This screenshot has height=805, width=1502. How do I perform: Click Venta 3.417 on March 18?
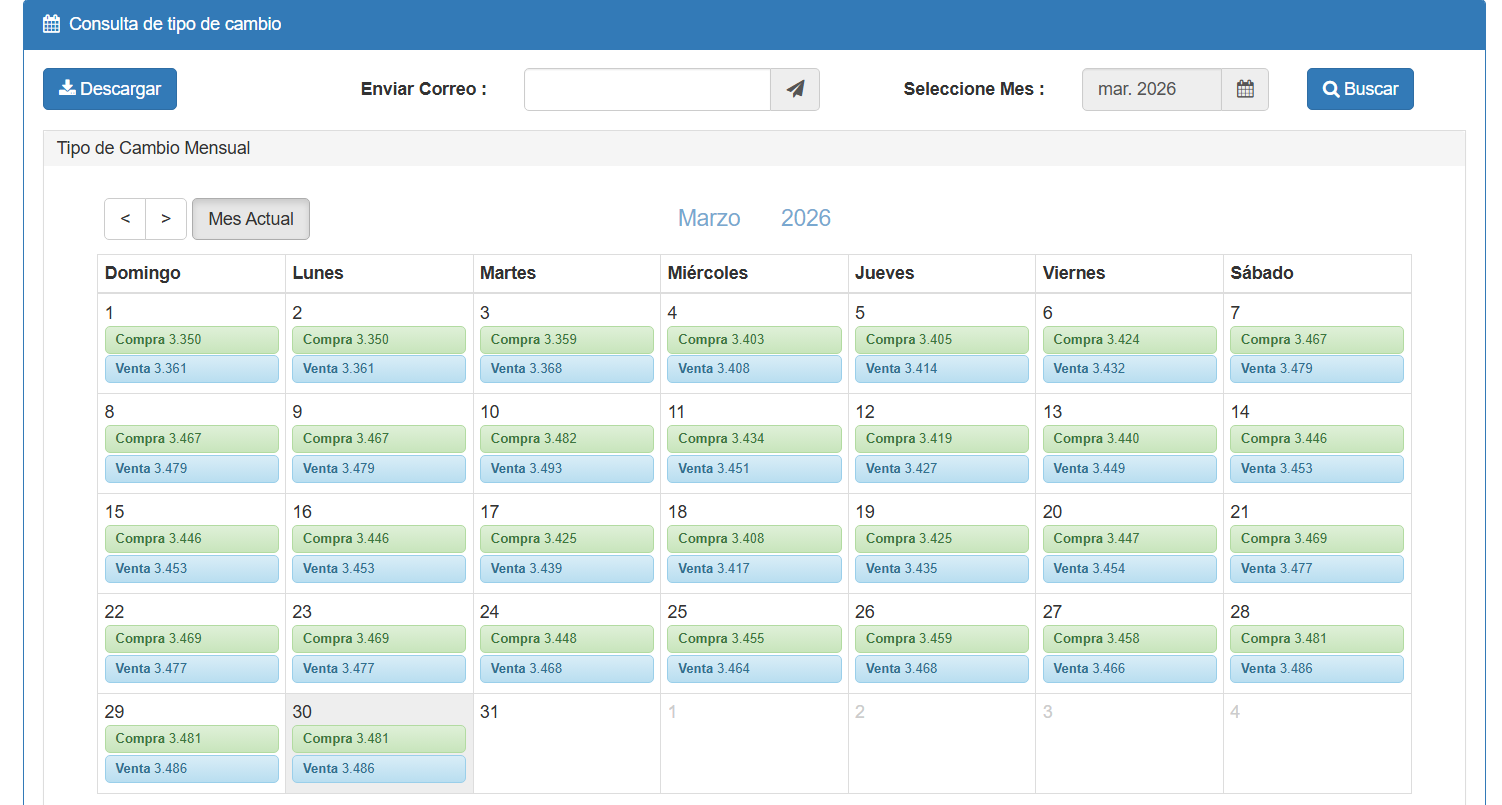(754, 569)
